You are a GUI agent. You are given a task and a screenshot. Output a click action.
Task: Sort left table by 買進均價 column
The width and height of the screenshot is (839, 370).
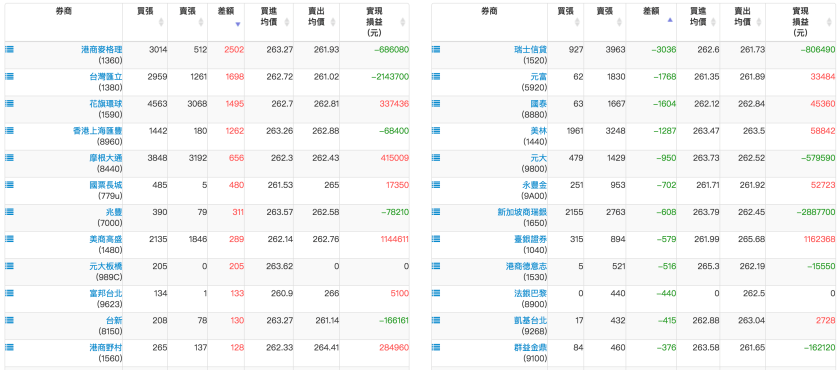287,22
